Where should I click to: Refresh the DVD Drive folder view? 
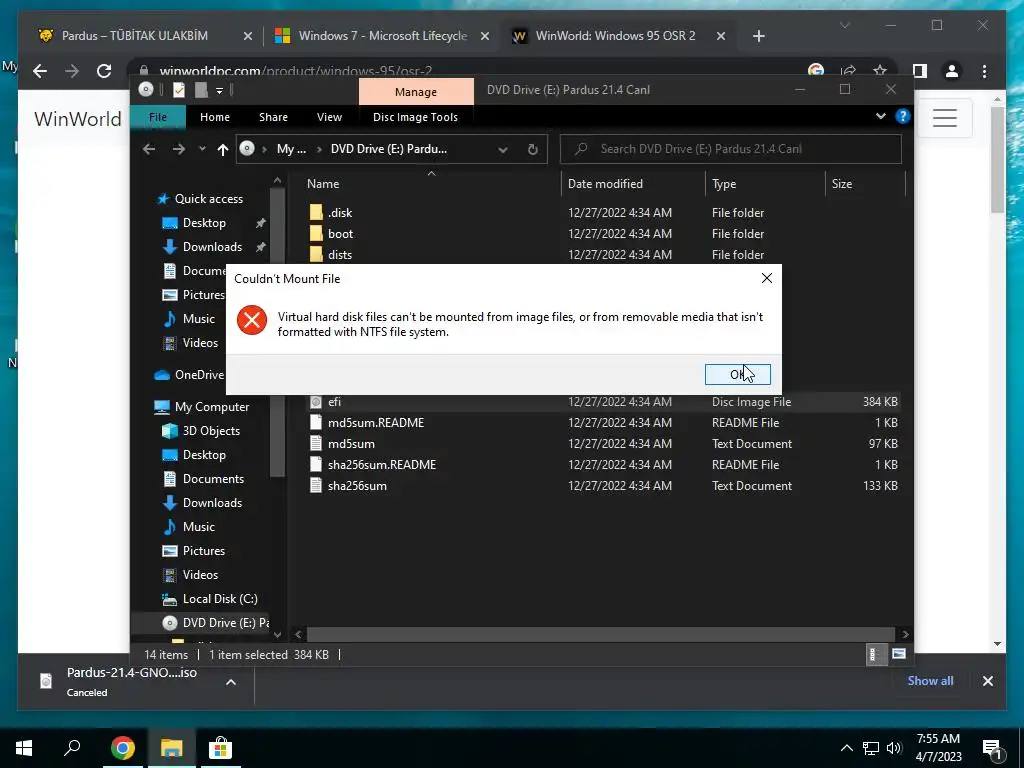coord(533,150)
